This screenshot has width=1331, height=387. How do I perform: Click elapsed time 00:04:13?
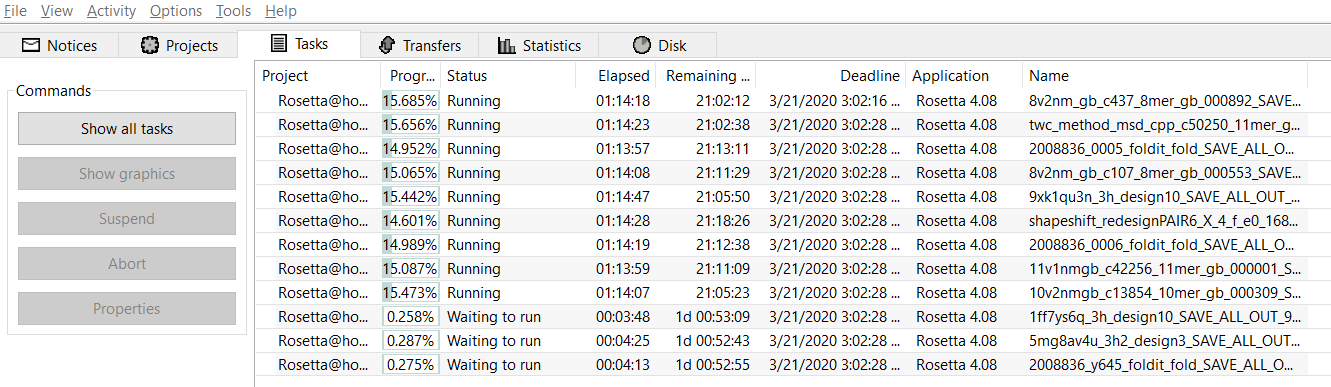pos(623,365)
